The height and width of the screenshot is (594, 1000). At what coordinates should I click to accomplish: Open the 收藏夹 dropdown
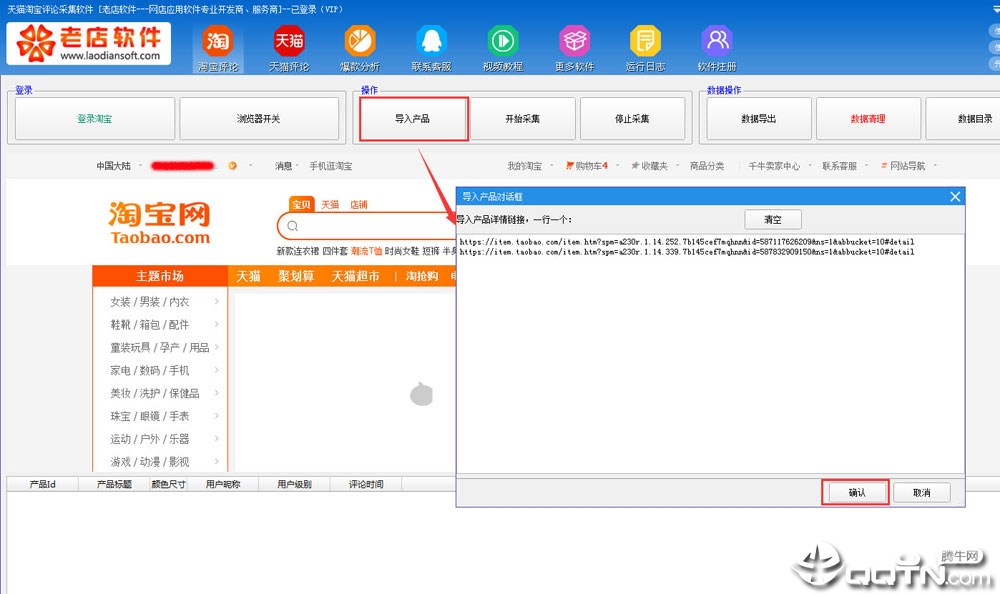click(654, 166)
